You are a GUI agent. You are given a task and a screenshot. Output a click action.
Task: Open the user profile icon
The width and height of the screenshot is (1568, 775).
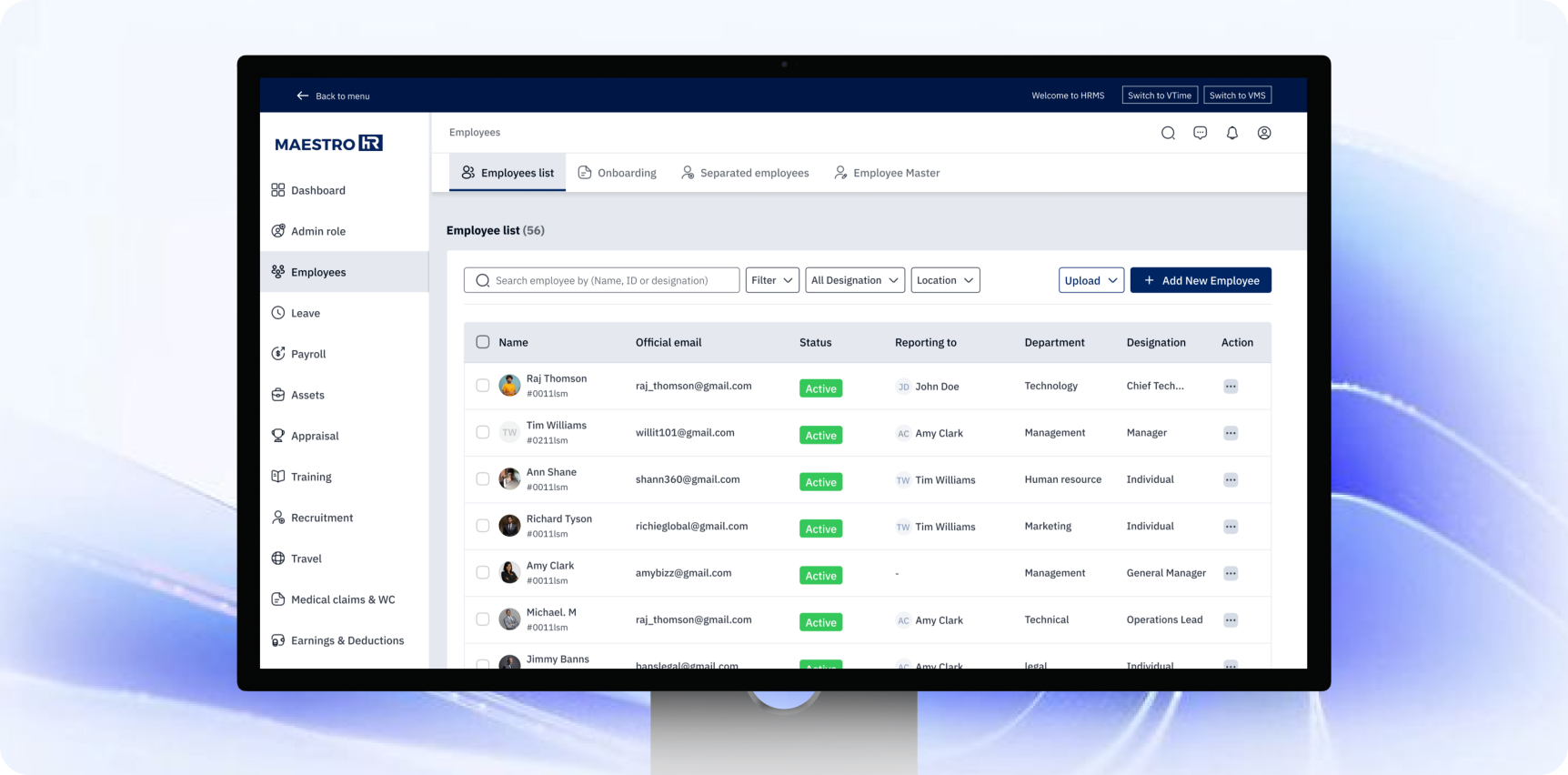[1264, 133]
